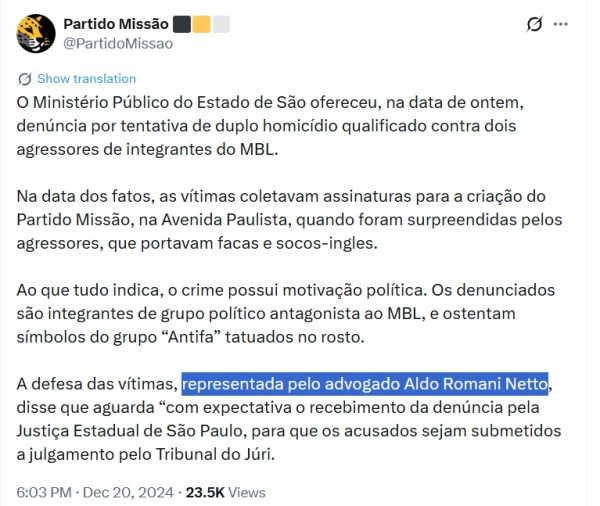The width and height of the screenshot is (600, 506).
Task: Click the paragraph mentioning Avenida Paulista
Action: [x=290, y=219]
